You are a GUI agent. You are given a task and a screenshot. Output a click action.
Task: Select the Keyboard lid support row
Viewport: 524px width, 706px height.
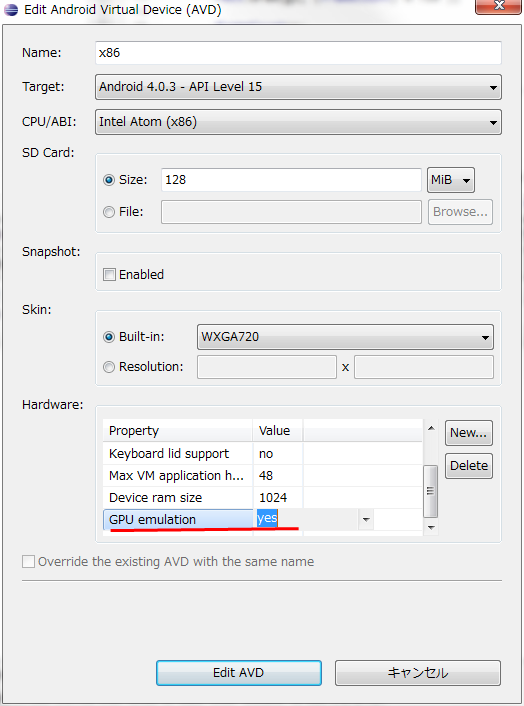(x=263, y=453)
